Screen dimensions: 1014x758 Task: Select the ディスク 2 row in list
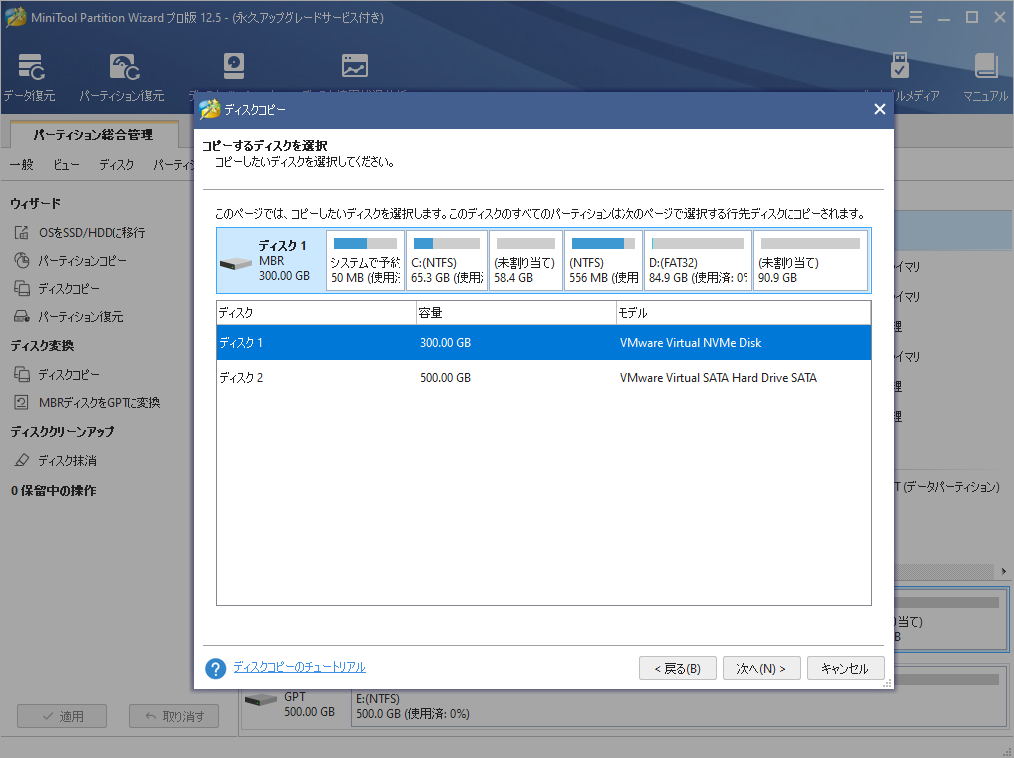tap(544, 378)
